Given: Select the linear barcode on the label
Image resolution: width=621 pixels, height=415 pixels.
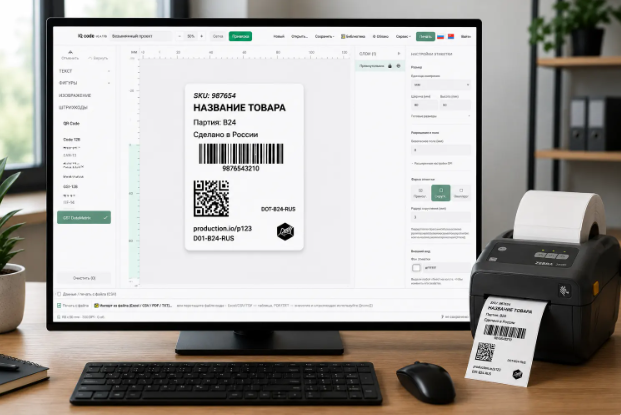Looking at the screenshot, I should tap(241, 154).
